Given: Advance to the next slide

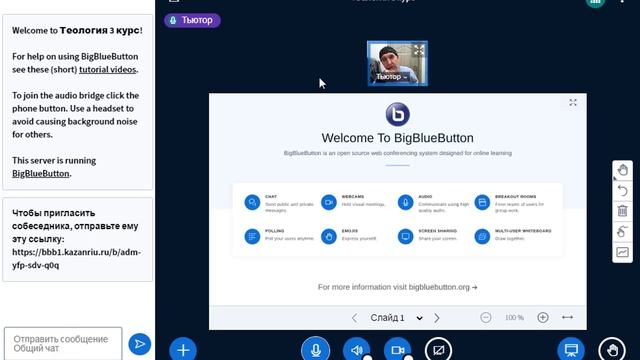Looking at the screenshot, I should (437, 318).
